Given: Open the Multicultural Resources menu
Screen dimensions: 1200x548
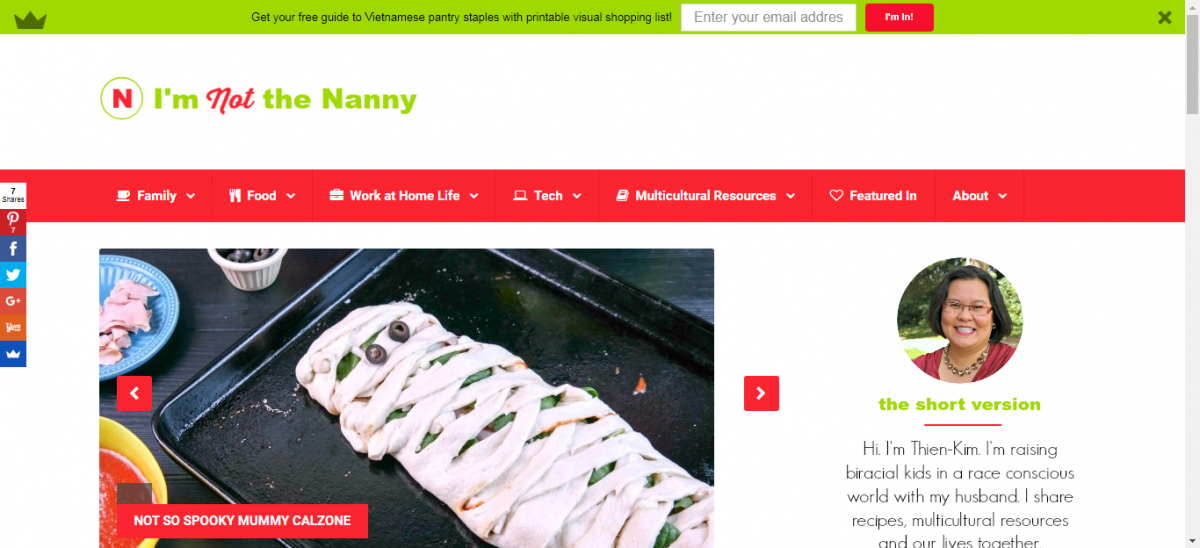Looking at the screenshot, I should point(705,196).
